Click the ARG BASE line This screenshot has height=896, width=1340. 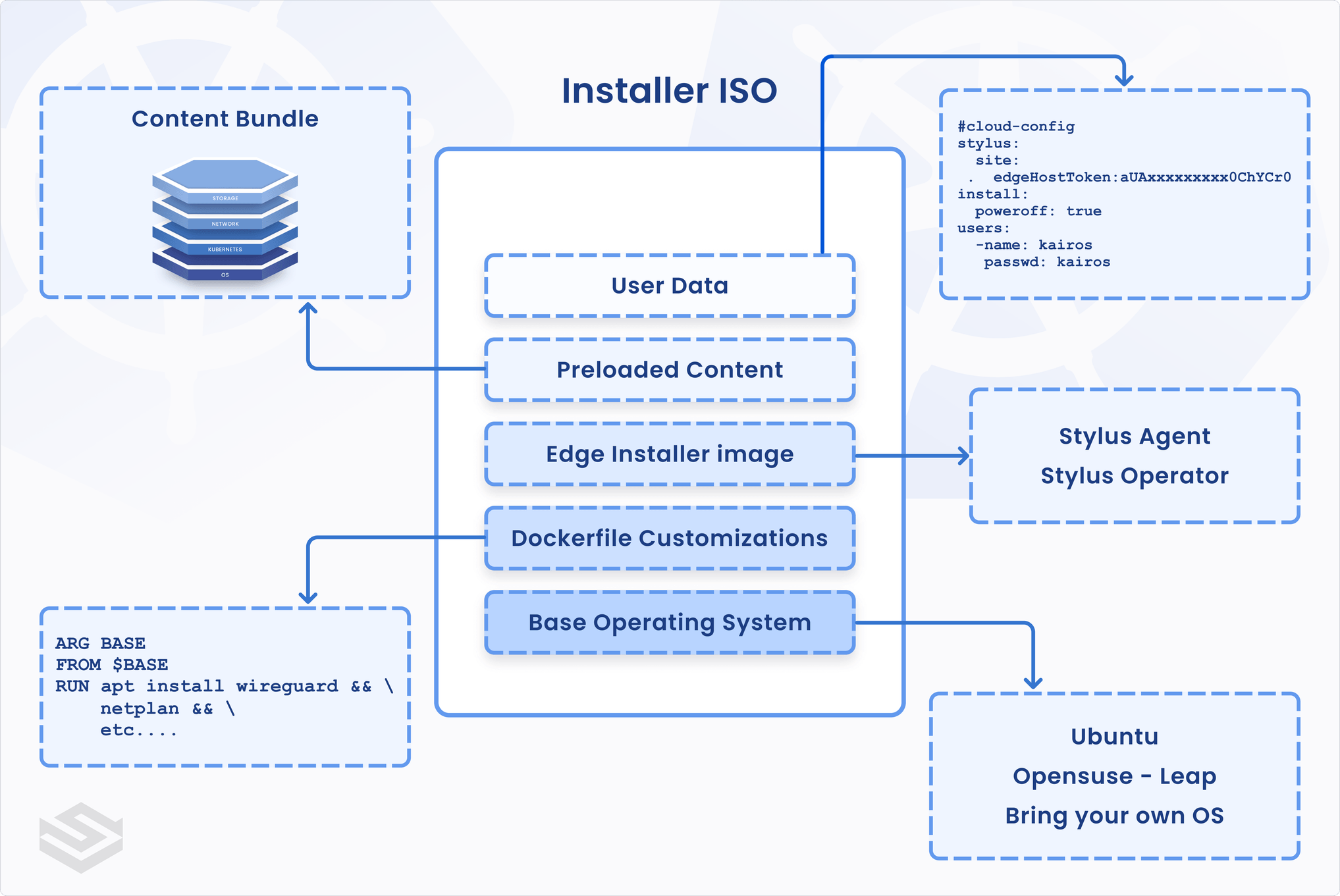coord(100,643)
